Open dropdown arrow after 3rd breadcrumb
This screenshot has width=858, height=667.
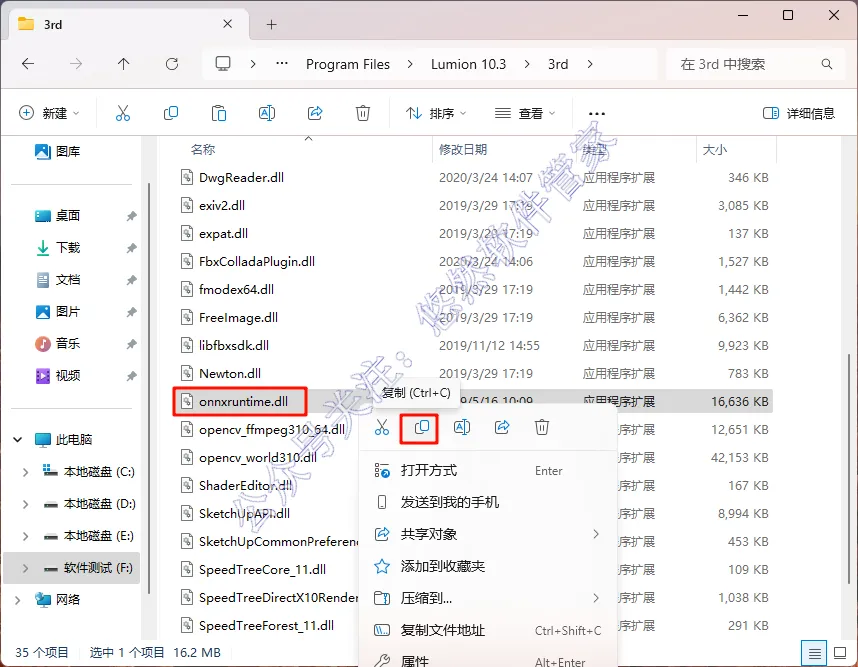point(590,64)
